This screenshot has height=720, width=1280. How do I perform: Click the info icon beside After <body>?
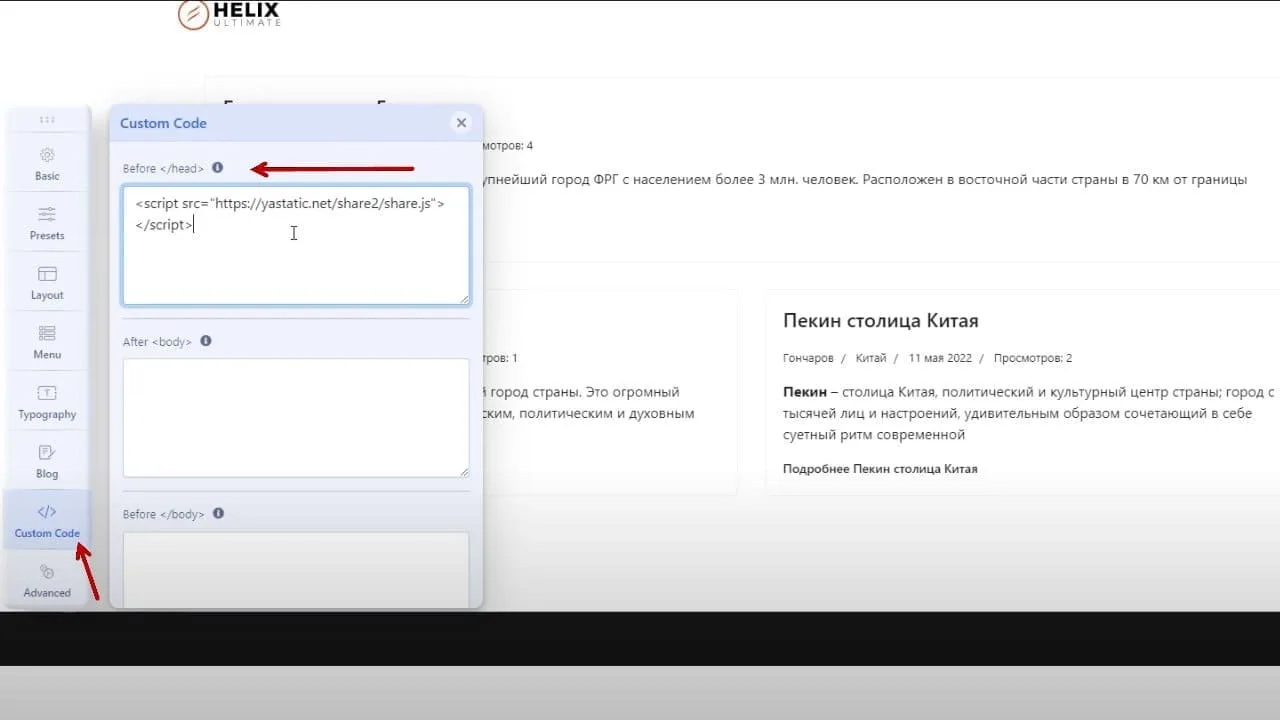click(206, 341)
